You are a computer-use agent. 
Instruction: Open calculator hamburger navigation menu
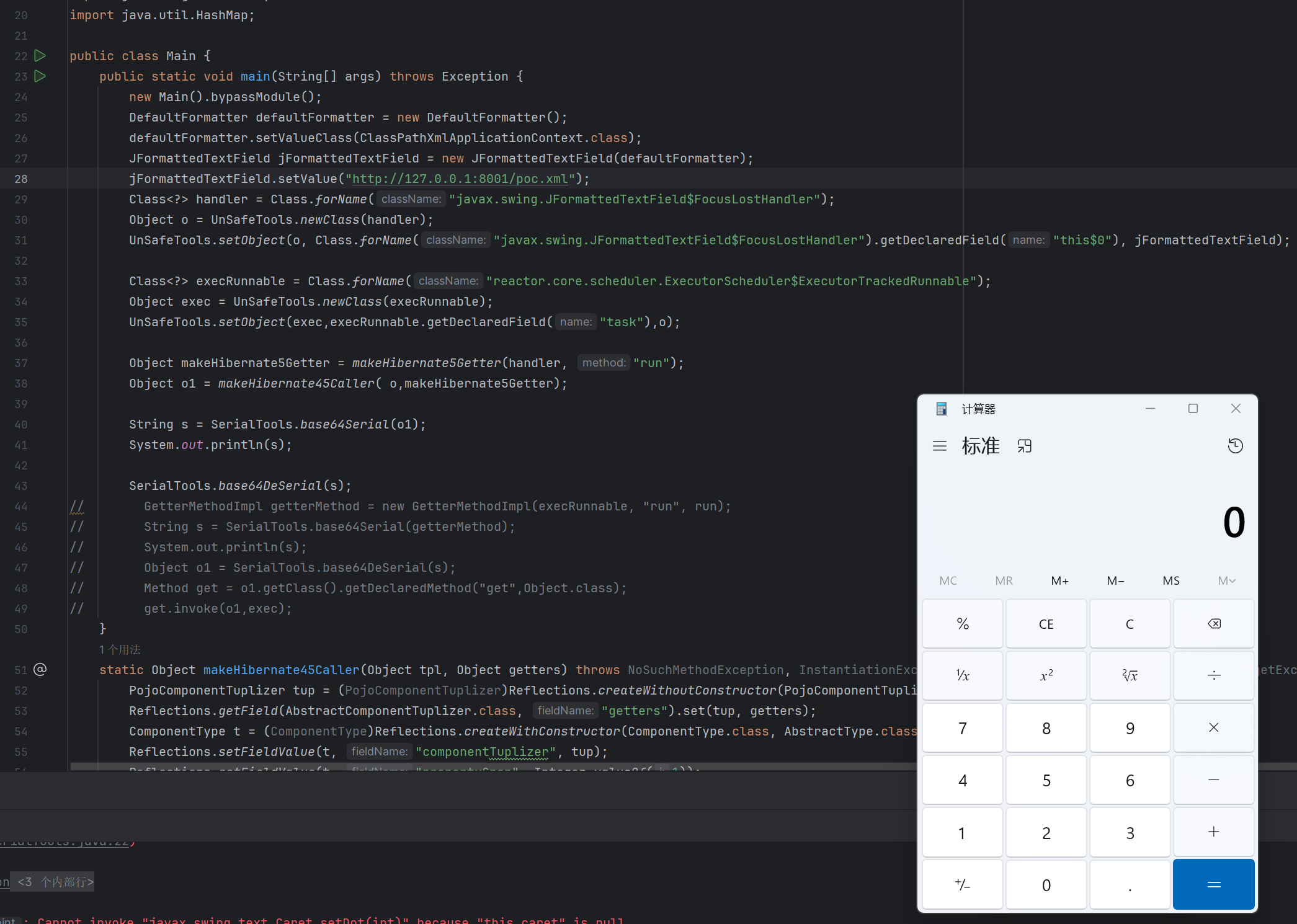pyautogui.click(x=939, y=446)
